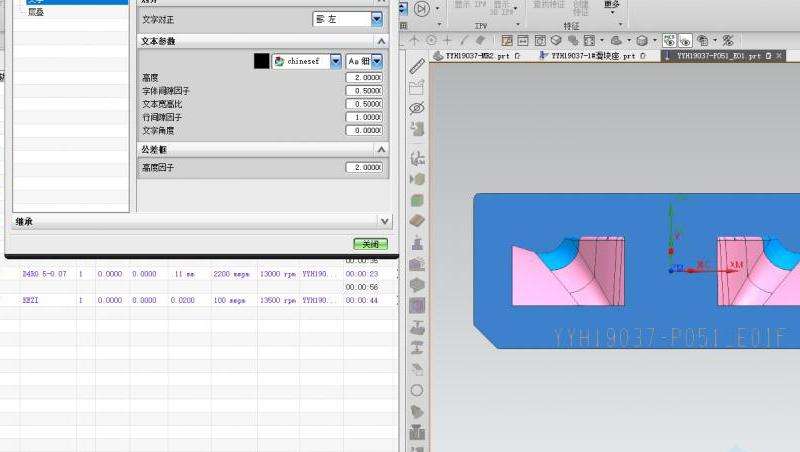Collapse the 文本参数 section
Screen dimensions: 800x452
[x=380, y=41]
